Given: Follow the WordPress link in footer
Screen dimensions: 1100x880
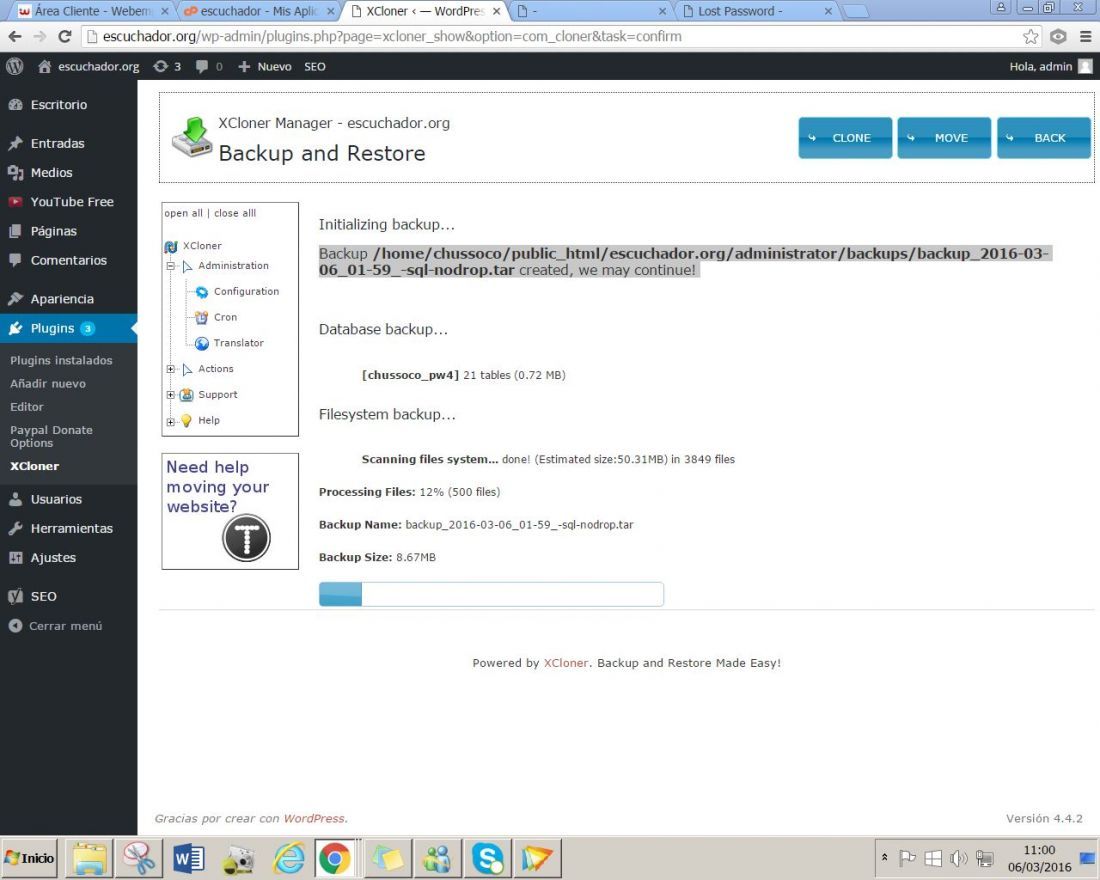Looking at the screenshot, I should pyautogui.click(x=314, y=819).
